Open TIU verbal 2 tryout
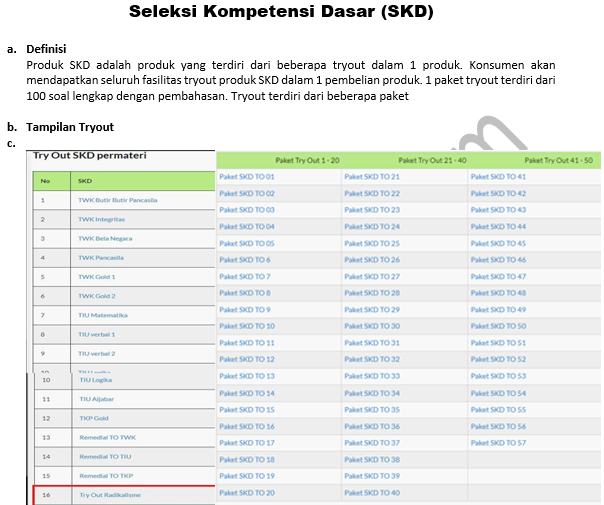The width and height of the screenshot is (604, 505). pyautogui.click(x=97, y=354)
